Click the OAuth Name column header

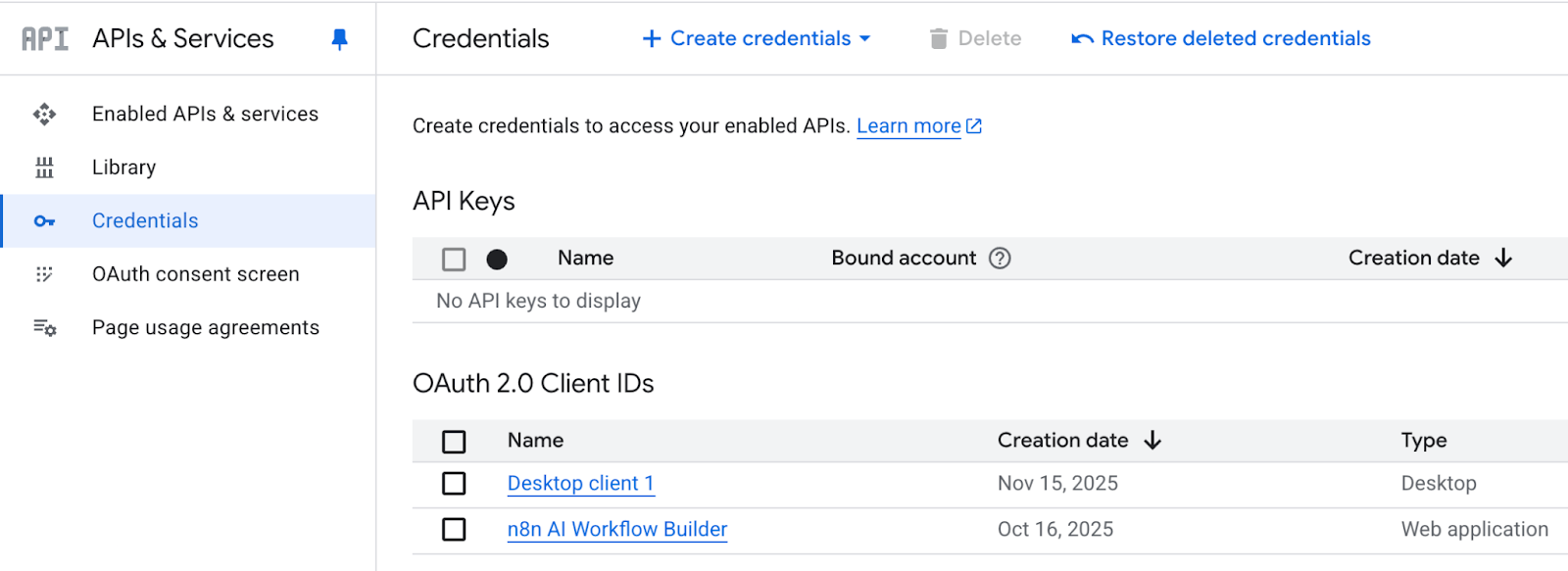[x=535, y=441]
